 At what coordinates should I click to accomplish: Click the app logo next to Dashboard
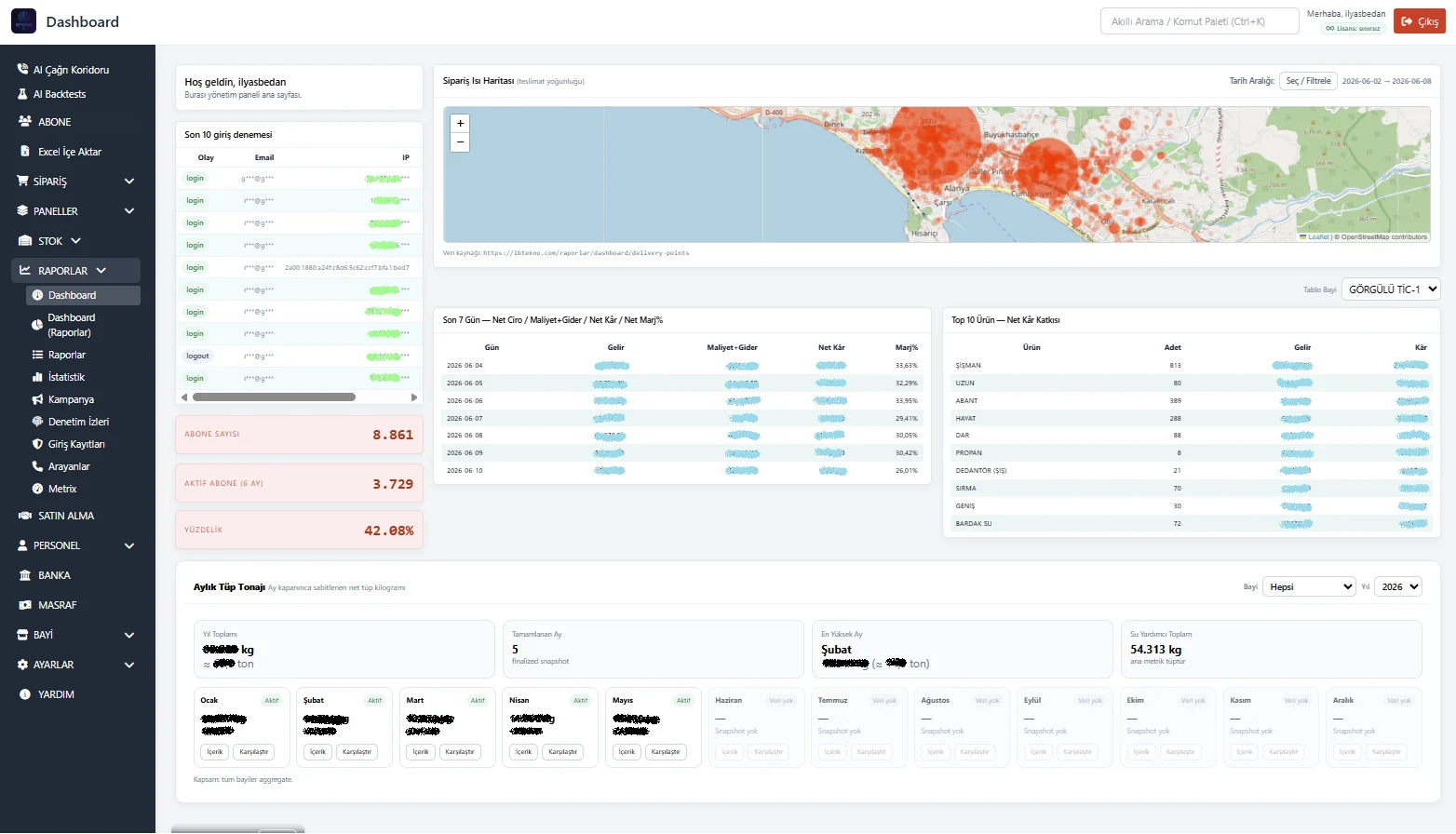tap(23, 21)
